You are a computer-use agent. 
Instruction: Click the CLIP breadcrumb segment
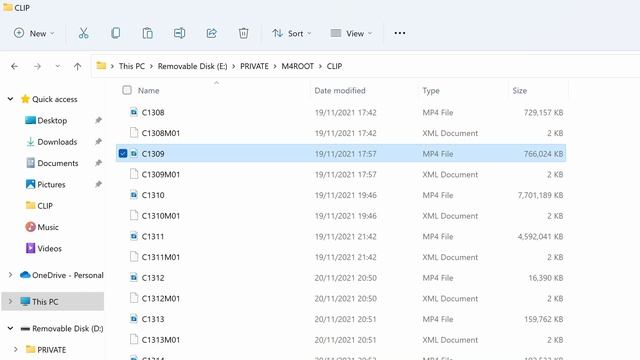(334, 66)
